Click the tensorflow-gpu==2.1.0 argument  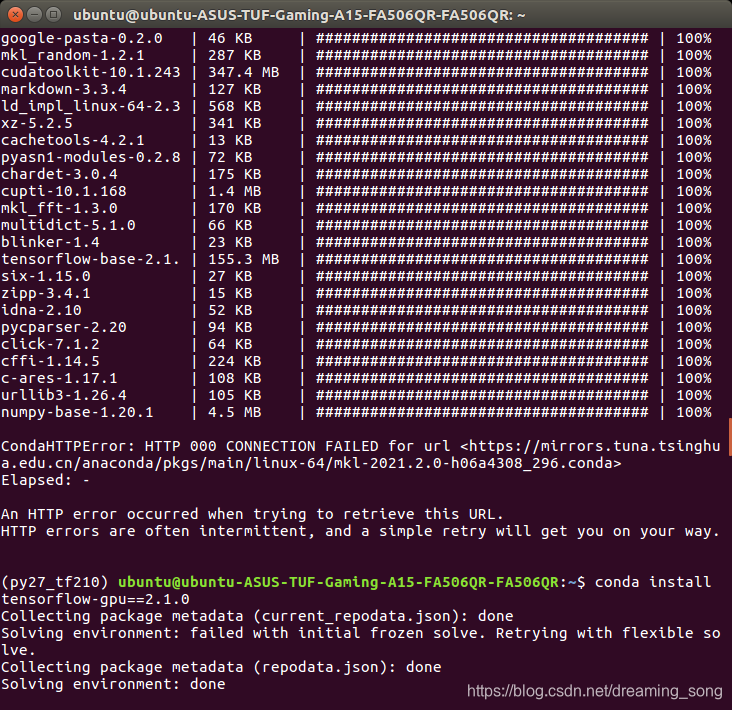coord(95,599)
